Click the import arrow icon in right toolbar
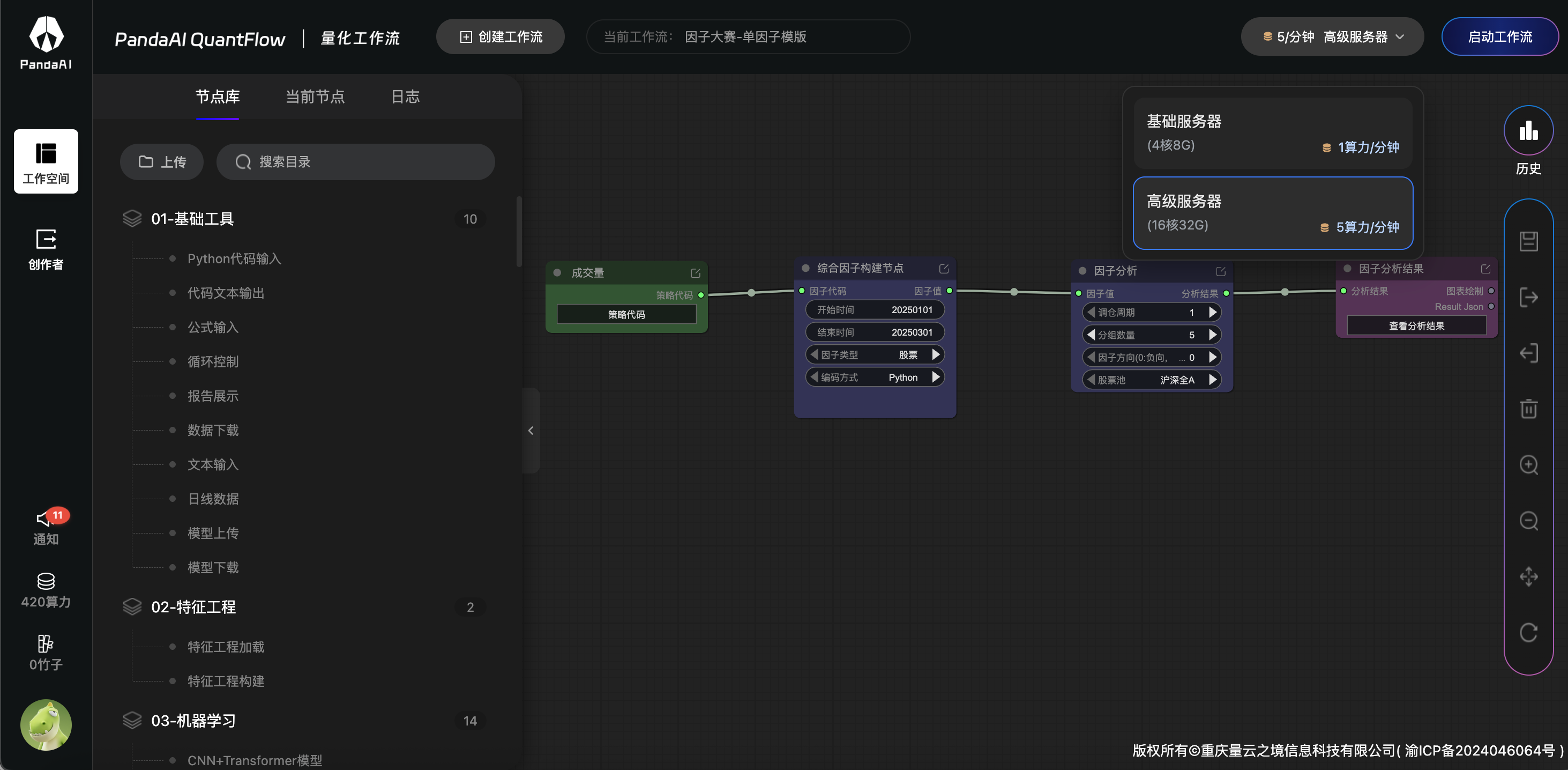 [x=1528, y=353]
